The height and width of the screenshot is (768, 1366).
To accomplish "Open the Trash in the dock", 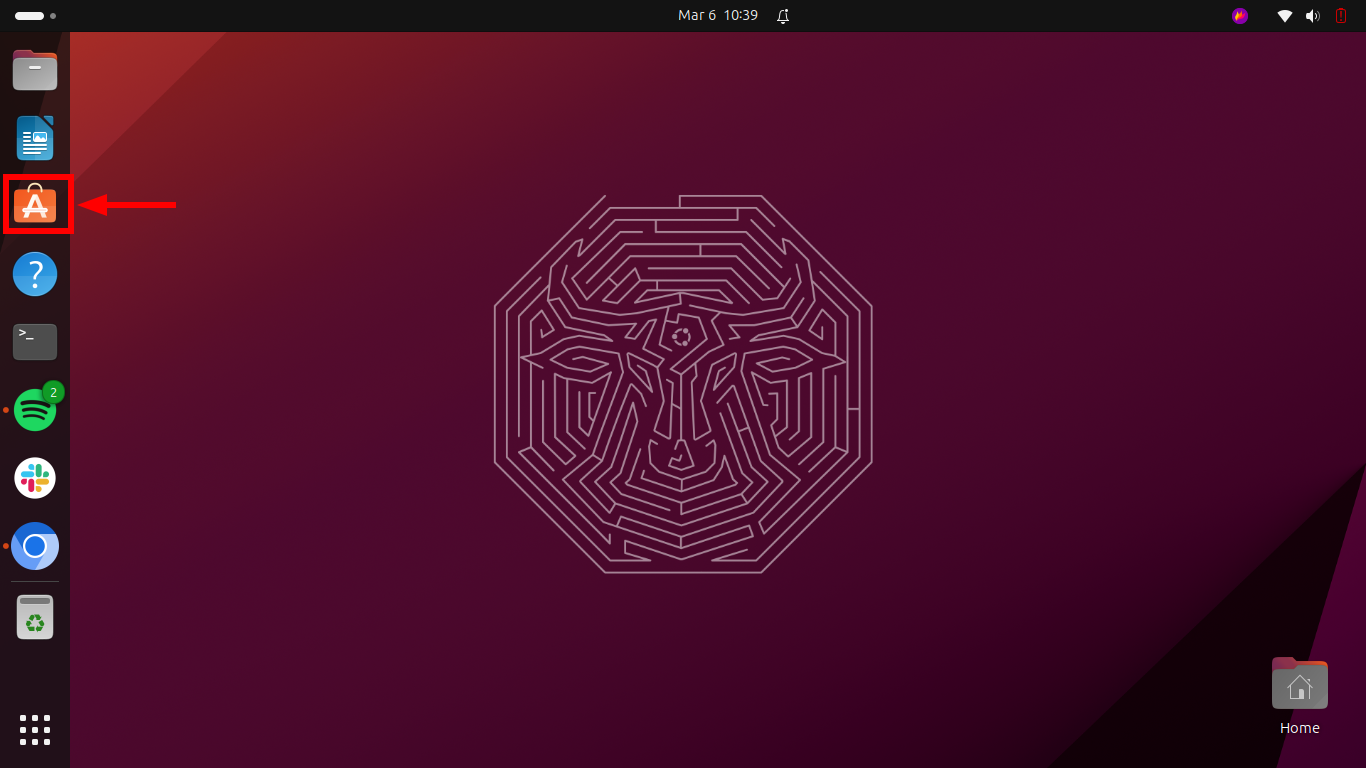I will pyautogui.click(x=35, y=618).
